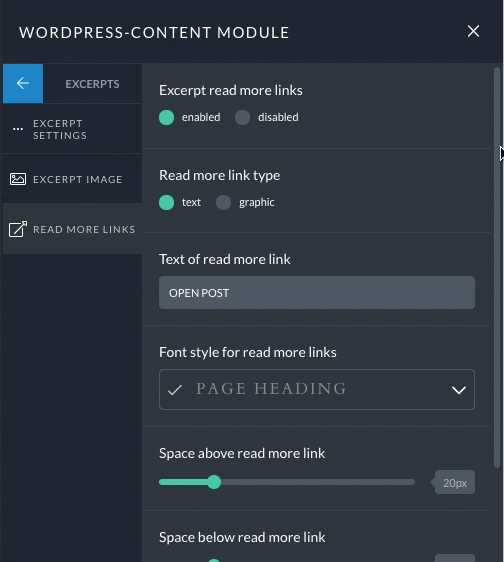Click the checkmark icon in font style box
The width and height of the screenshot is (504, 562).
coord(175,390)
